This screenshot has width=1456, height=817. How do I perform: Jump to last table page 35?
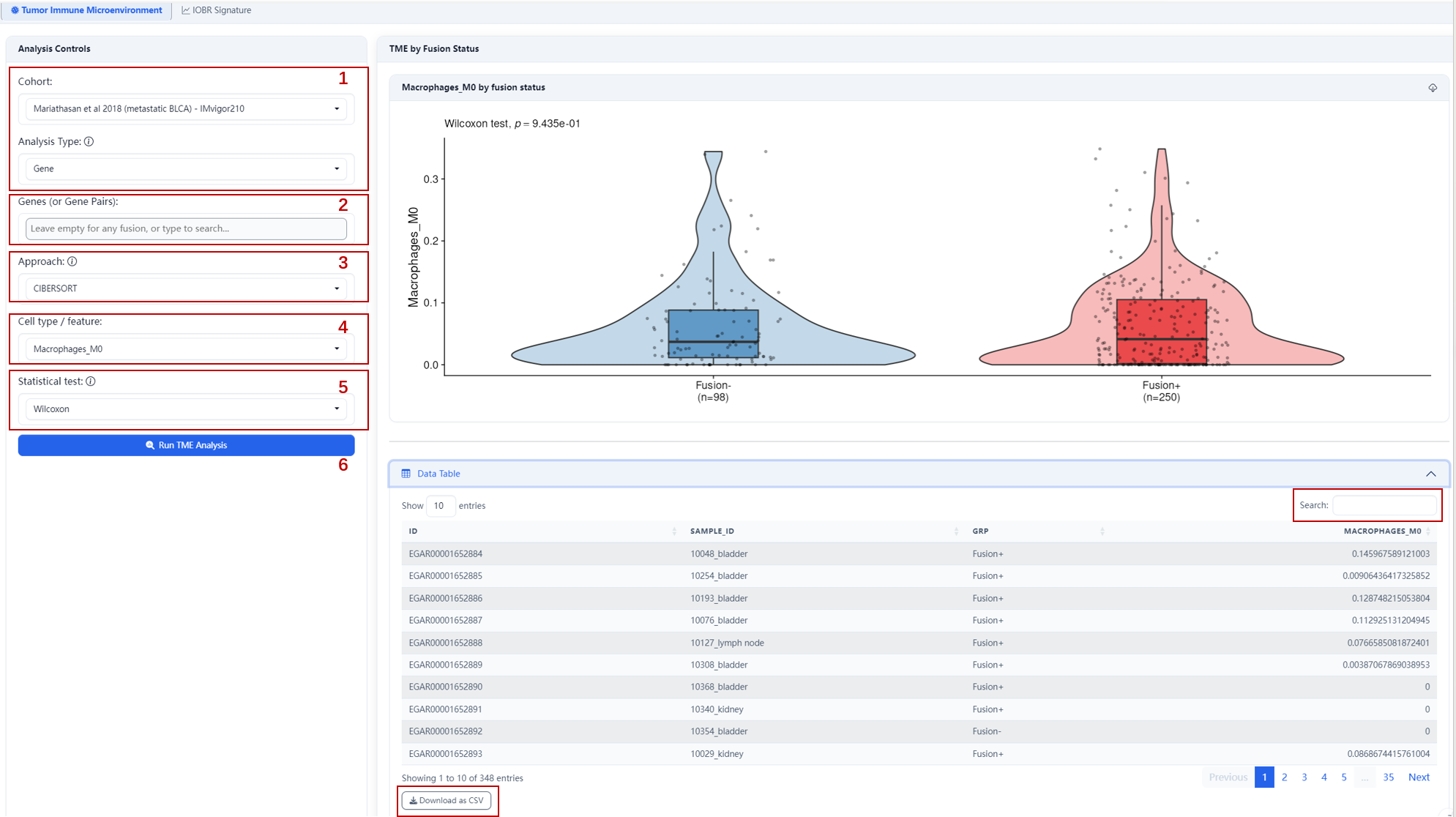1388,777
